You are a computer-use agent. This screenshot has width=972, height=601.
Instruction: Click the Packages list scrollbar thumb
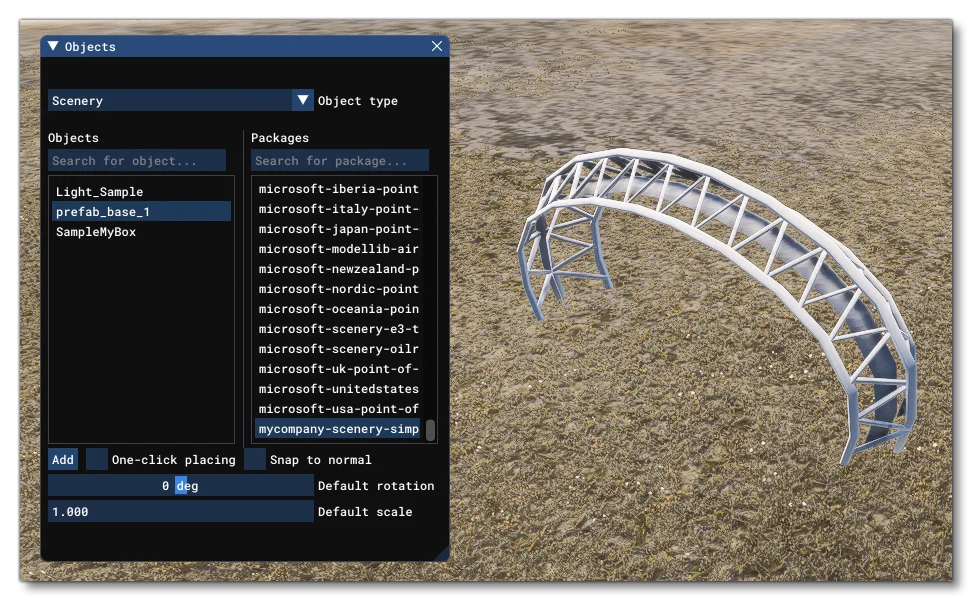click(430, 429)
